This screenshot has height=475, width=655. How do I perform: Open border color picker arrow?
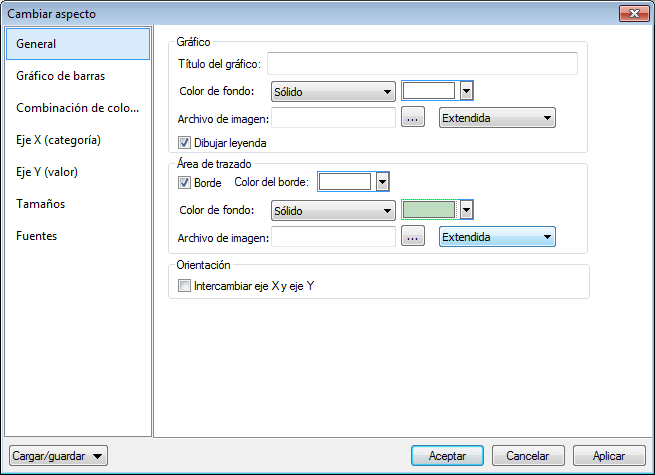[382, 182]
